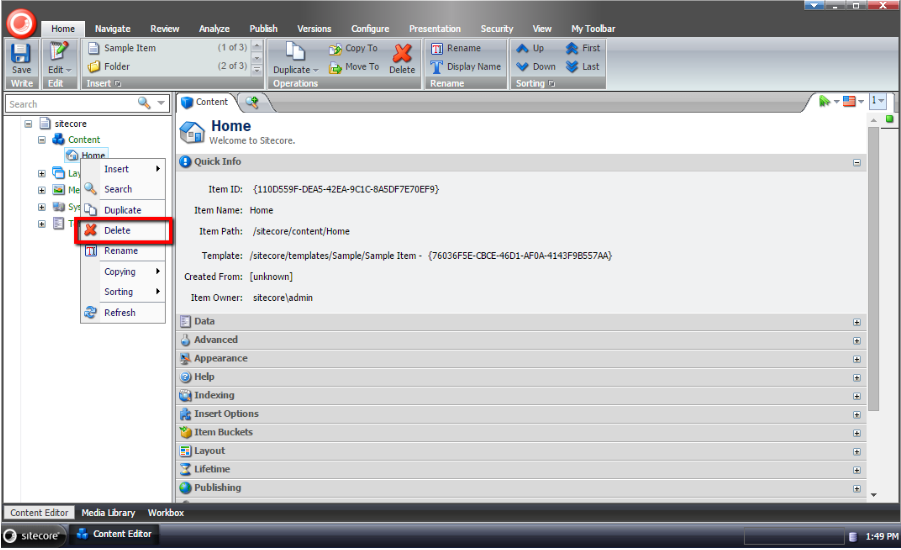The width and height of the screenshot is (901, 550).
Task: Click Move To in the ribbon
Action: (354, 67)
